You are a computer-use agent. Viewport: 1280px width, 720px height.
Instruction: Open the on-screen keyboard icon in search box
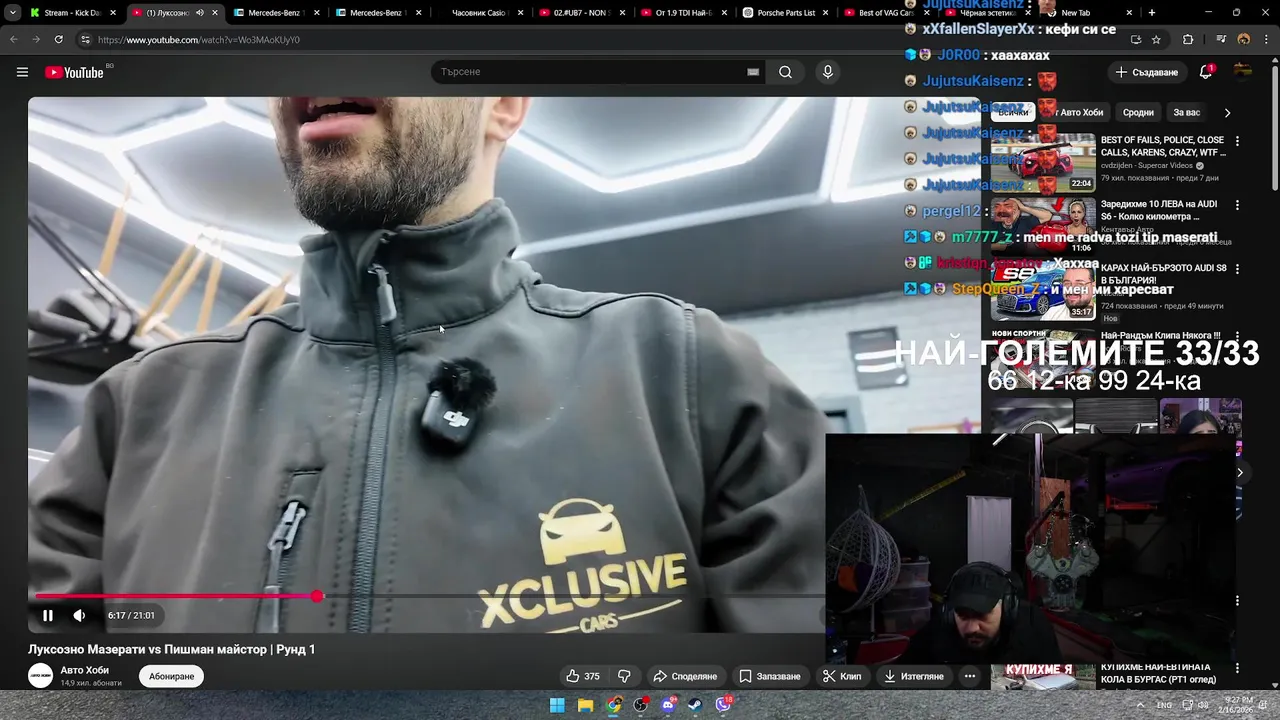(753, 72)
